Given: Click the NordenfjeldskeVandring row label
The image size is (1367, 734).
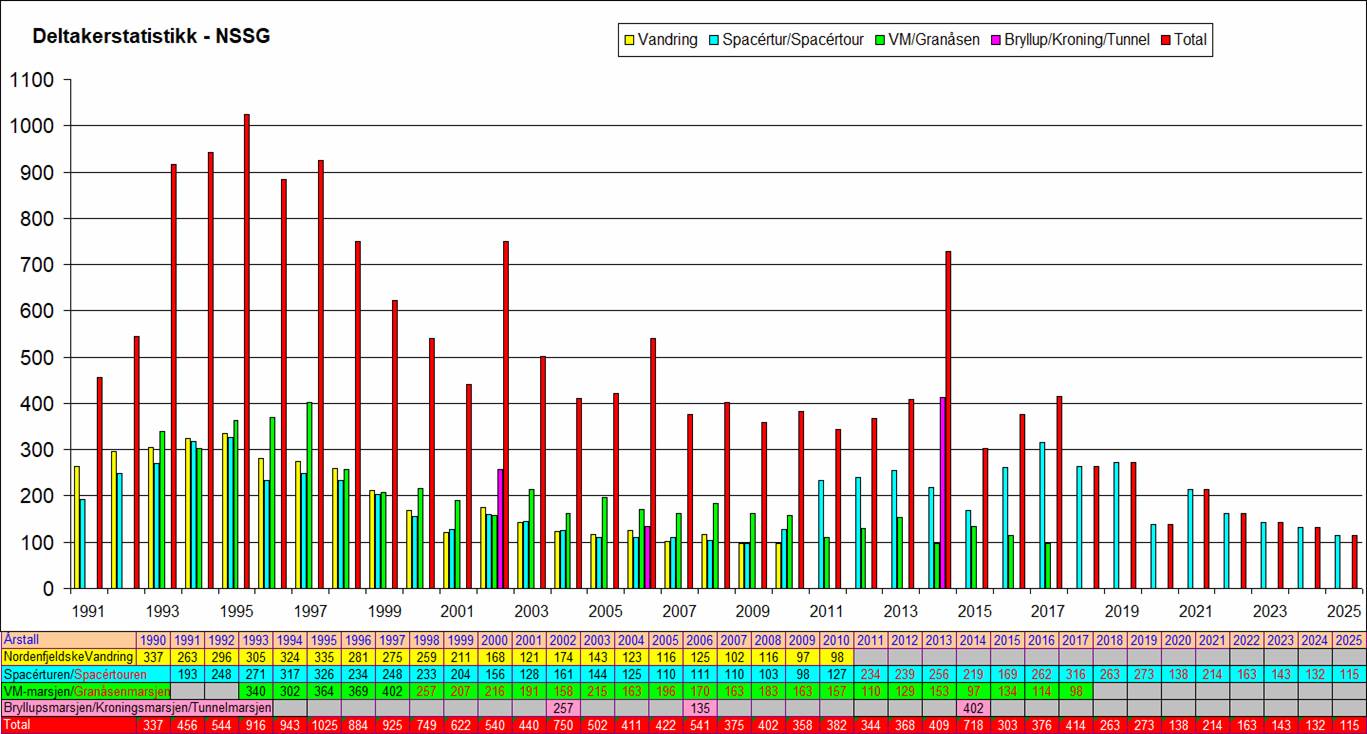Looking at the screenshot, I should (68, 656).
